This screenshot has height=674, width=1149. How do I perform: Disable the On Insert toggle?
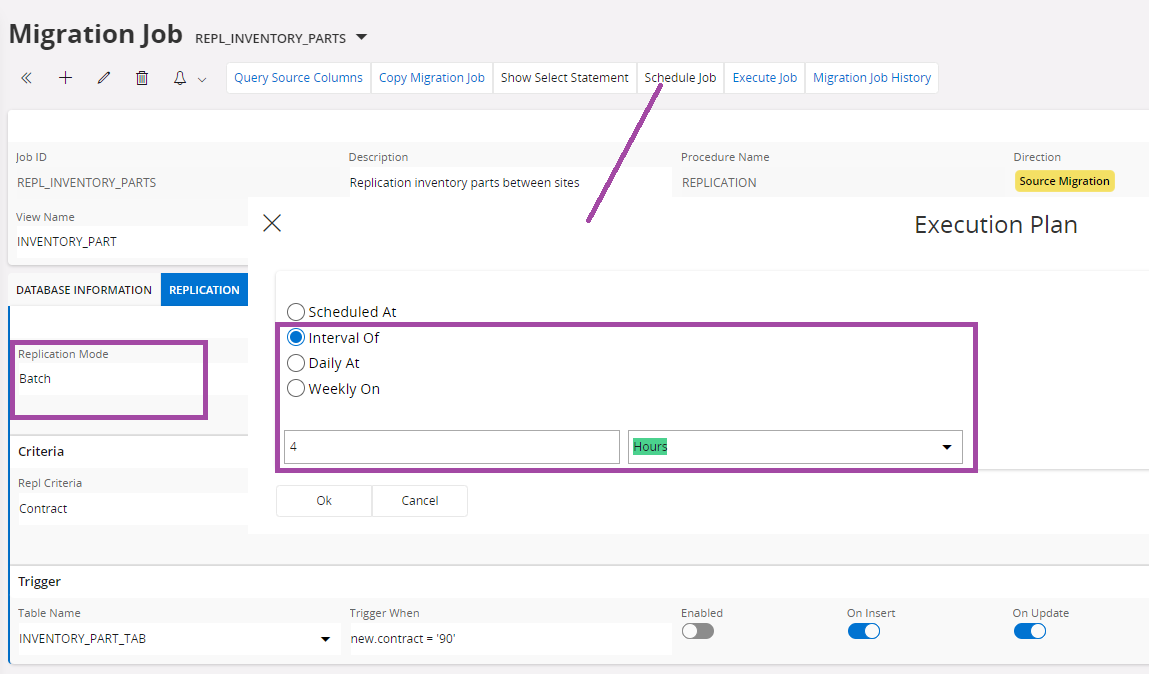[x=864, y=631]
